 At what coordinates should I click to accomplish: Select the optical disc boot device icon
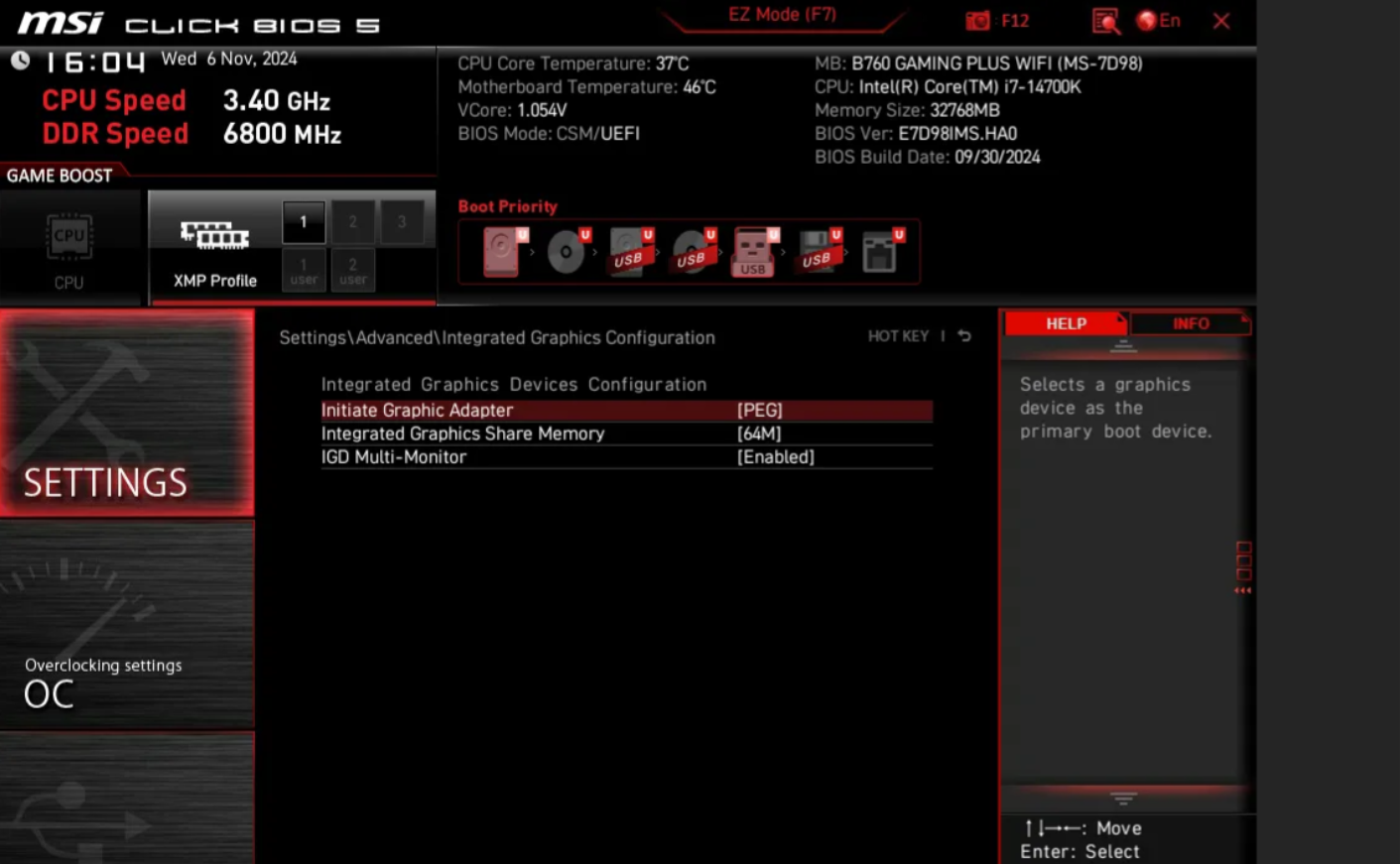[x=568, y=251]
